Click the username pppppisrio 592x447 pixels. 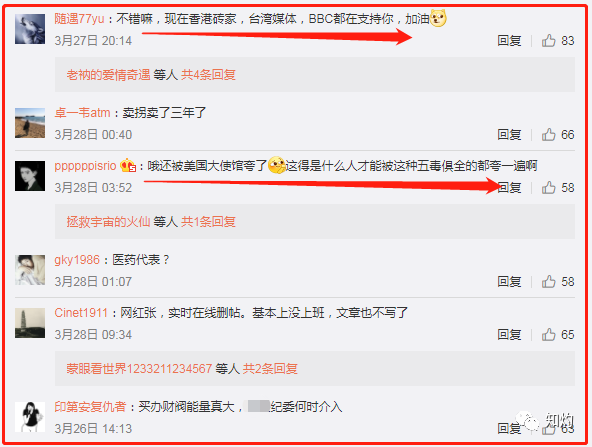point(85,166)
